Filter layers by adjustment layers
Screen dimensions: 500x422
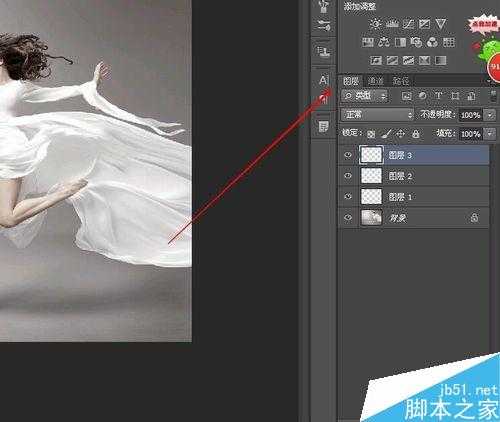click(422, 96)
